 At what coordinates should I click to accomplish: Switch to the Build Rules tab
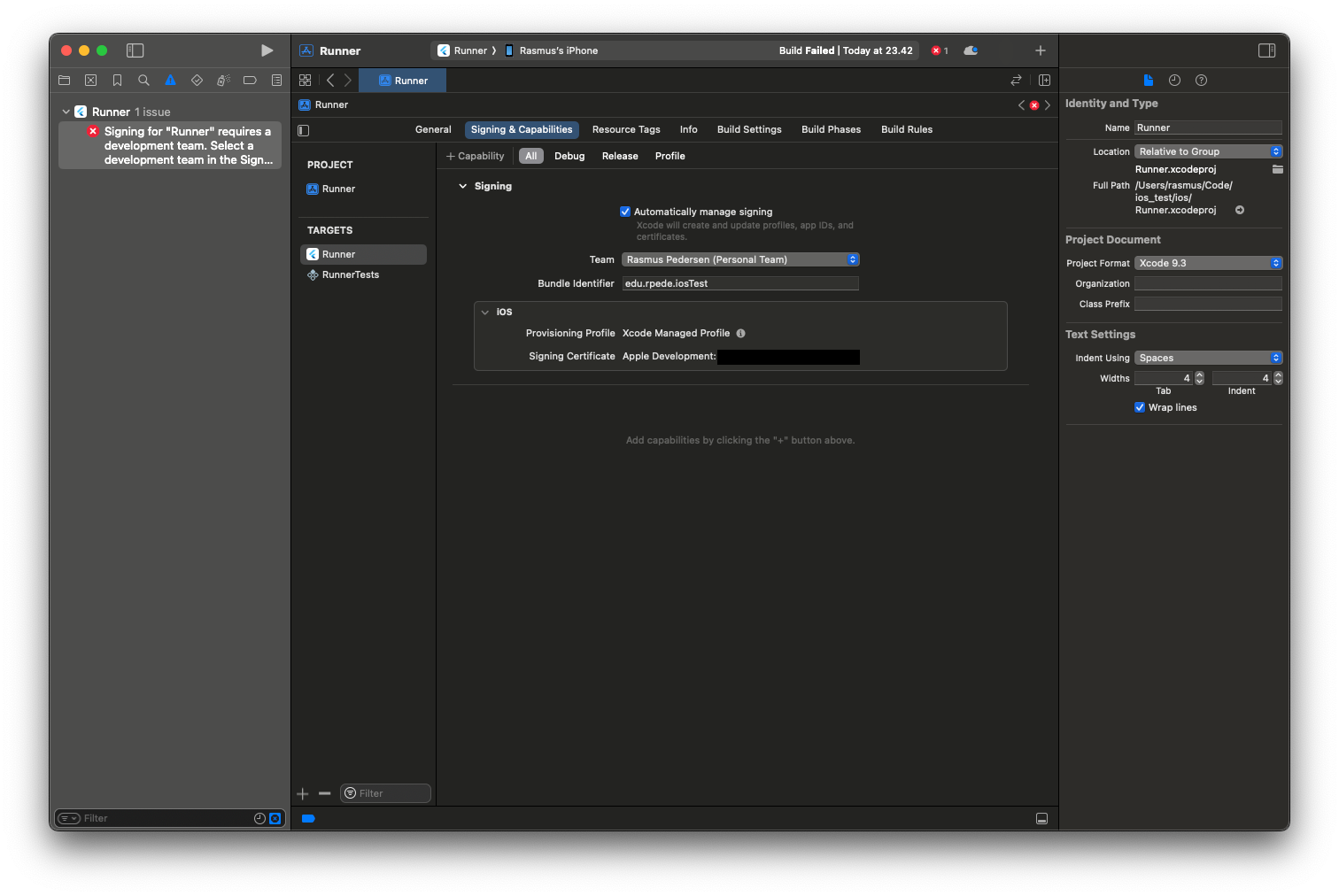pyautogui.click(x=907, y=129)
